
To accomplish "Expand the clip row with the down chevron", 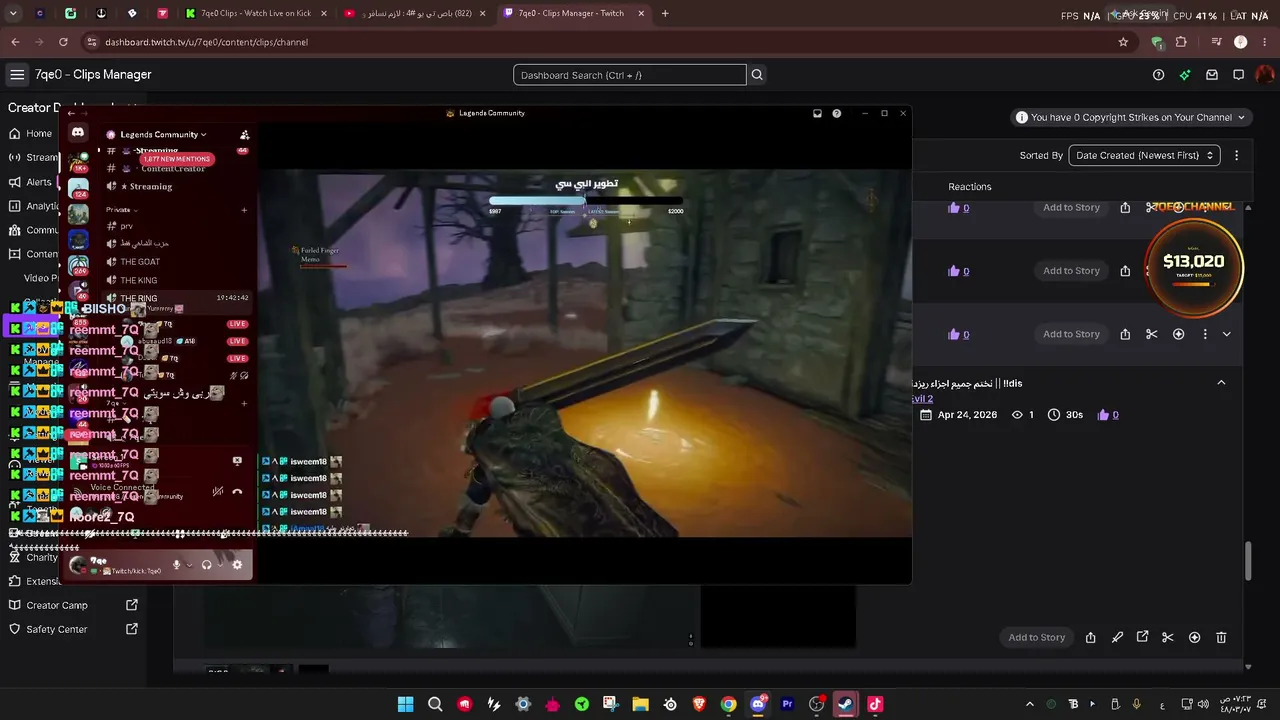I will (x=1227, y=334).
